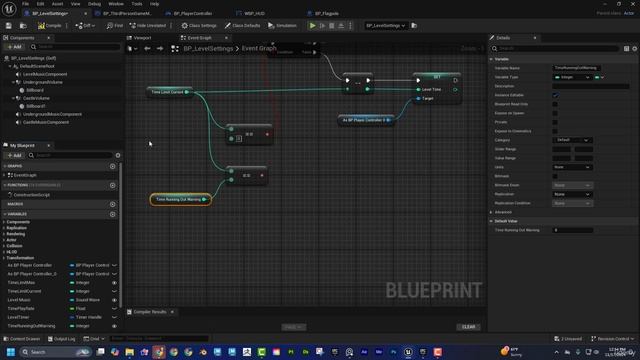Toggle Hide Unrelated in toolbar
Screen dimensions: 640x360
tap(148, 26)
